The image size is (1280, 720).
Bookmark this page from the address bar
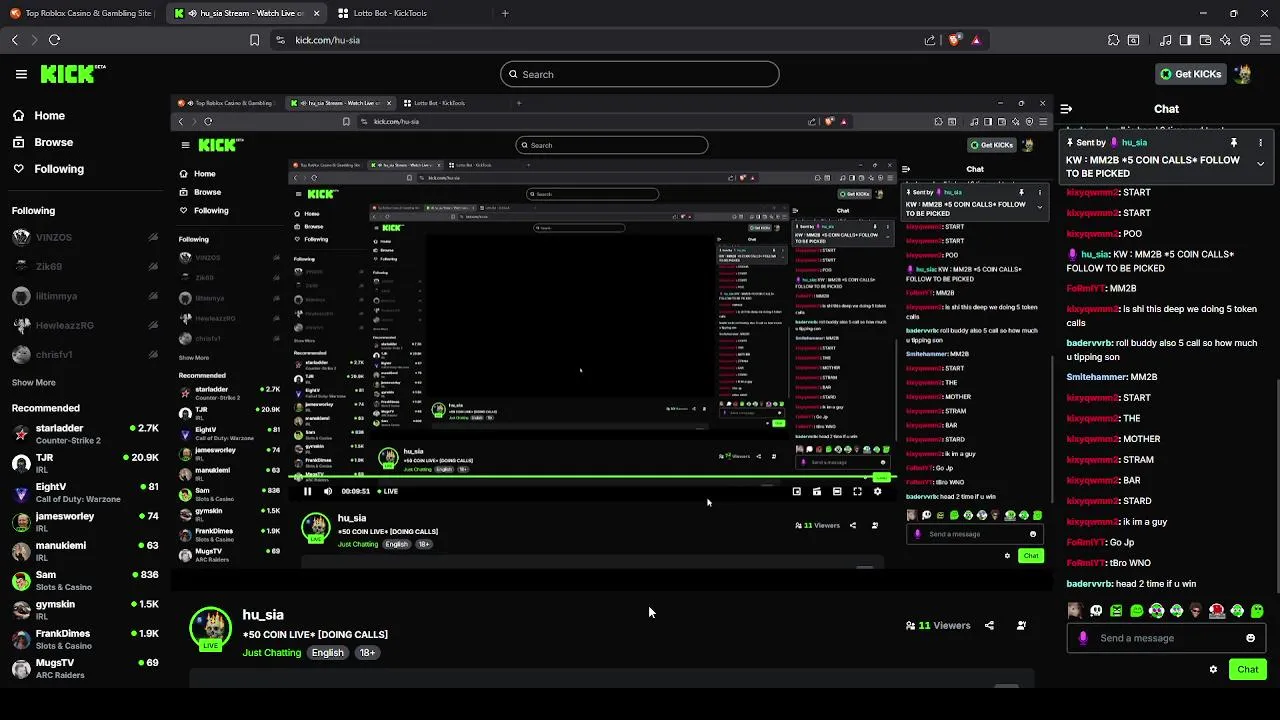coord(254,40)
